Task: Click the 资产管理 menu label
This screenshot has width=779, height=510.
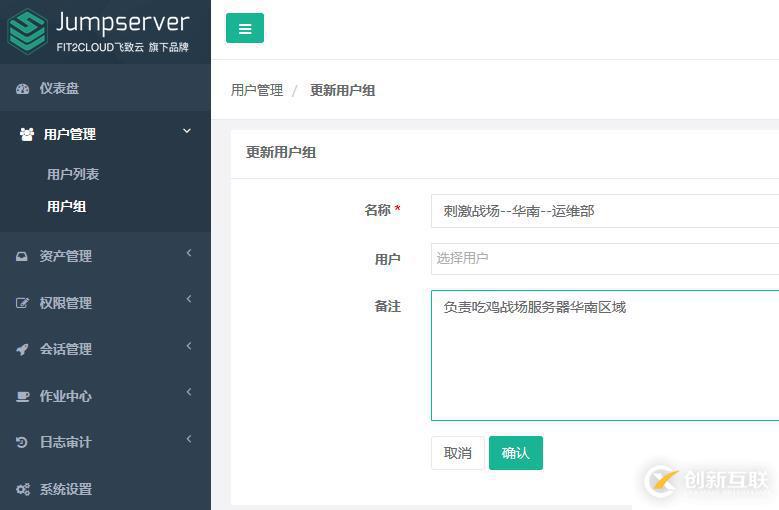Action: pos(66,256)
